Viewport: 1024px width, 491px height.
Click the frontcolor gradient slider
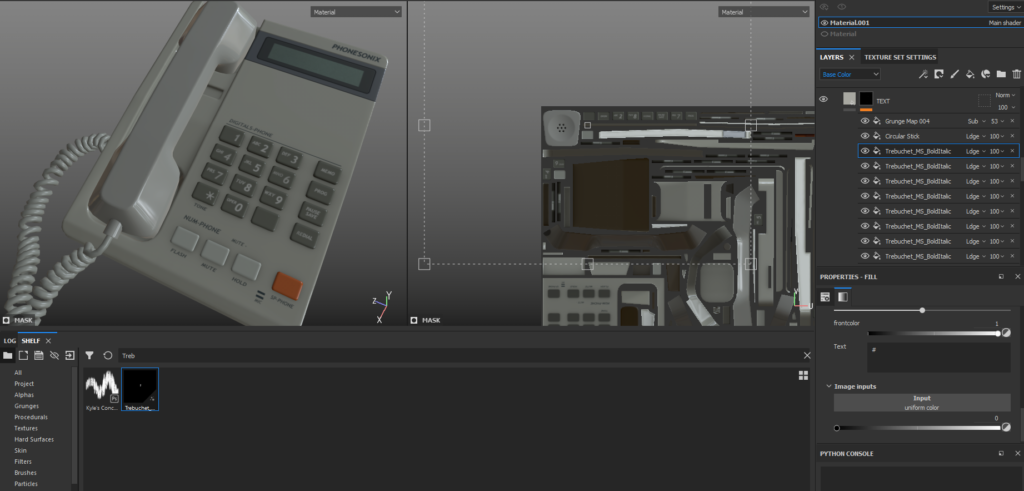click(x=933, y=333)
